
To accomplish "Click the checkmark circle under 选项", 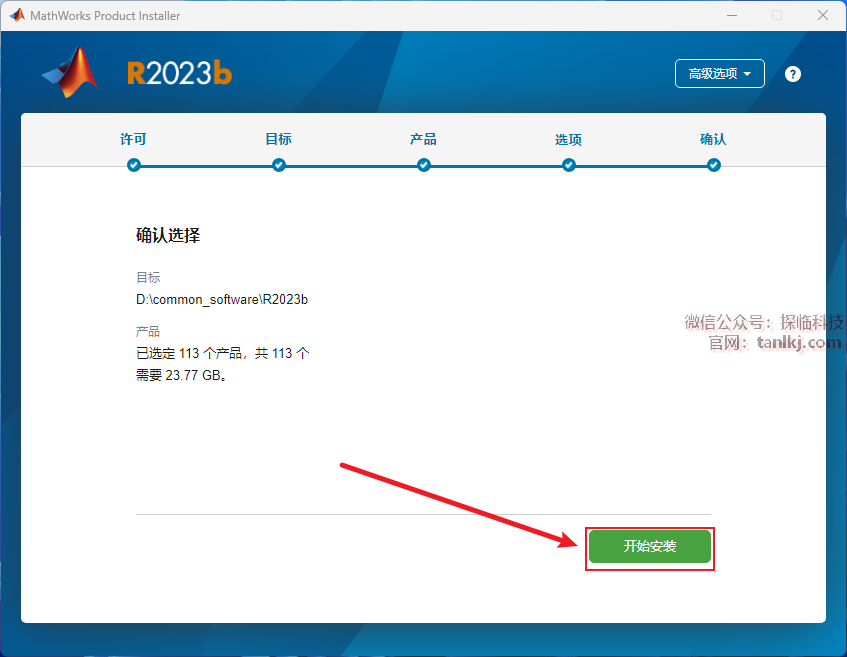I will point(569,165).
